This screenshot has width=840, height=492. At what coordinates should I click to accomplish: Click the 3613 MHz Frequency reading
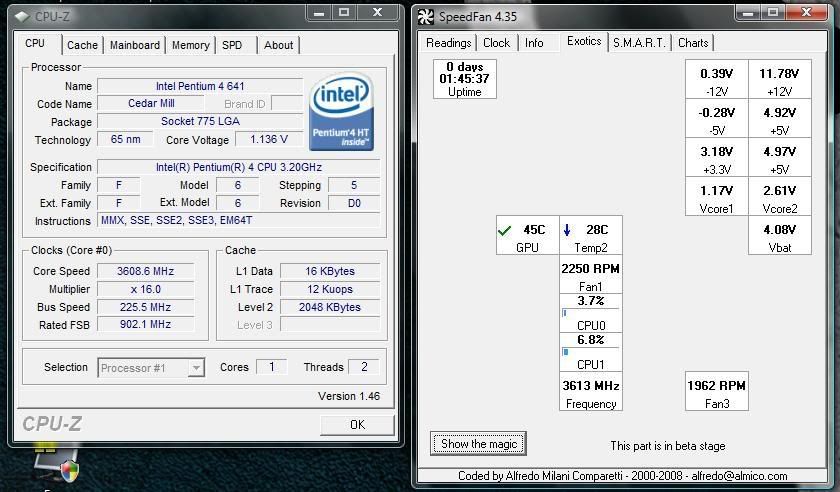click(590, 391)
